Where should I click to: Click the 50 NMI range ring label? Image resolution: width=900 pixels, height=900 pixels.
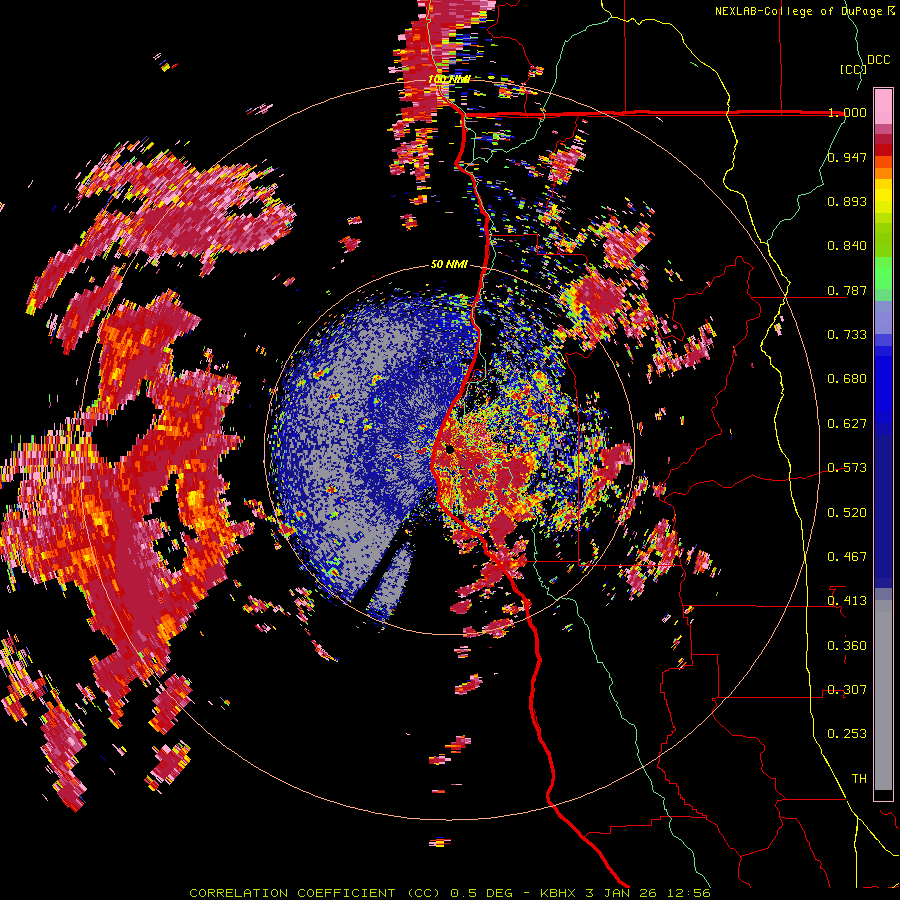(x=449, y=264)
